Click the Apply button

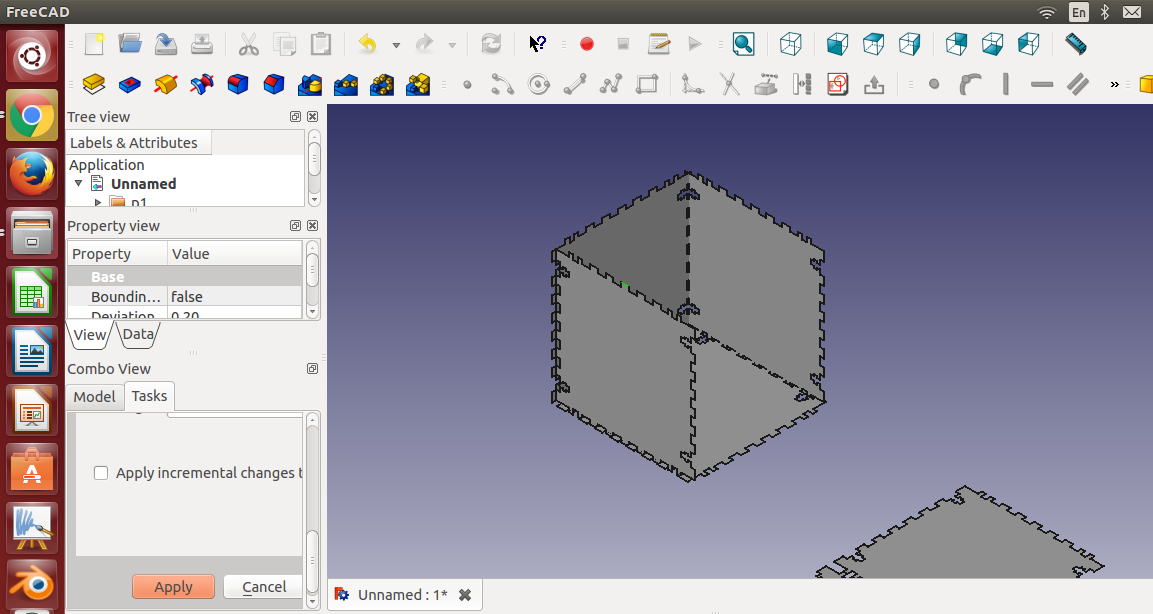point(174,587)
